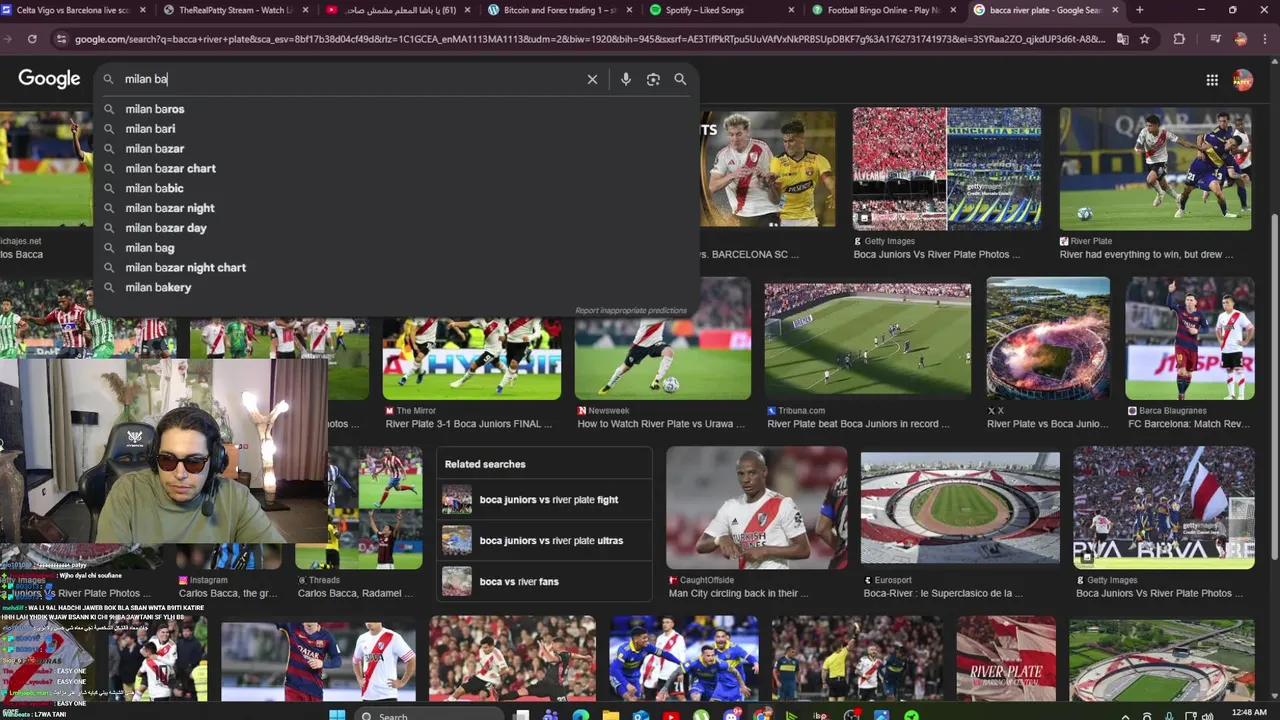Submit search with the magnifier icon
Viewport: 1280px width, 720px height.
click(x=680, y=79)
